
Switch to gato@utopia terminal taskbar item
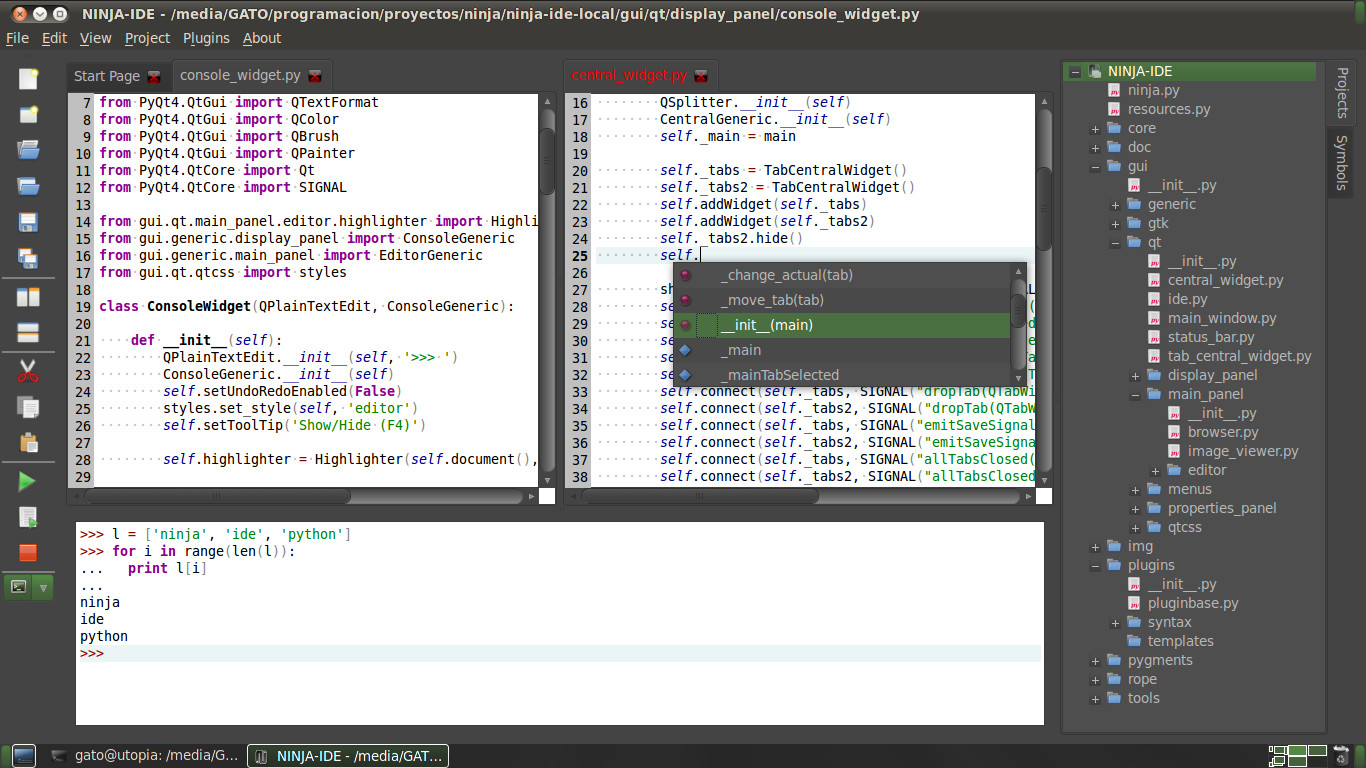146,756
